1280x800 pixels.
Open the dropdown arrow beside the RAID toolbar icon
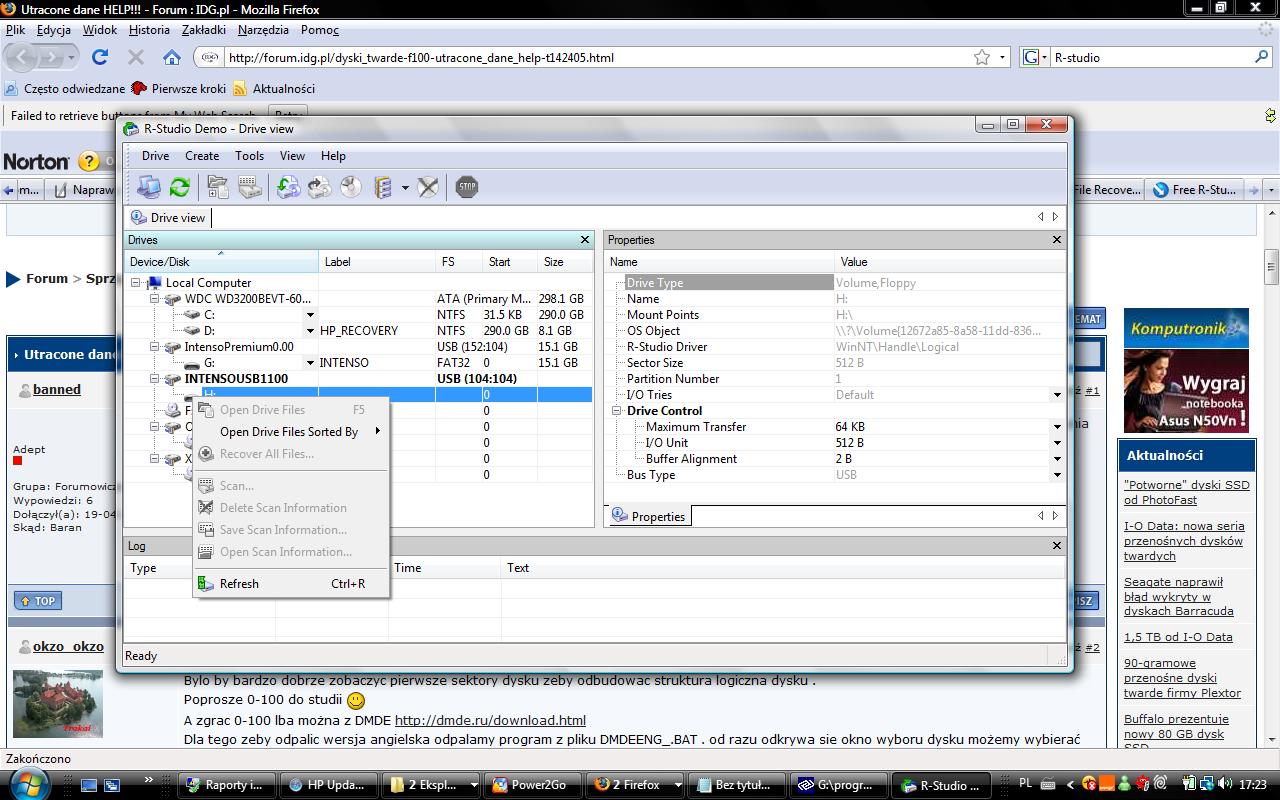coord(405,187)
